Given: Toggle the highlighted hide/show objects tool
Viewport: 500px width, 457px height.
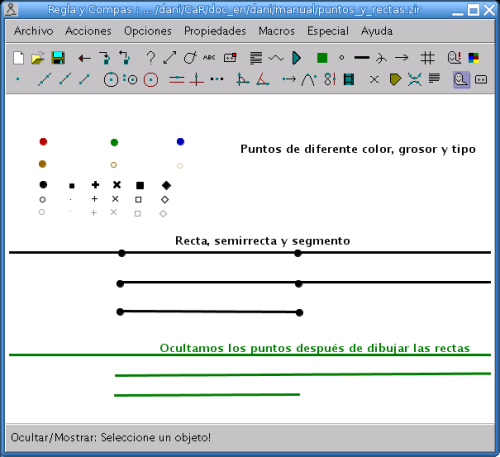Looking at the screenshot, I should (x=461, y=80).
